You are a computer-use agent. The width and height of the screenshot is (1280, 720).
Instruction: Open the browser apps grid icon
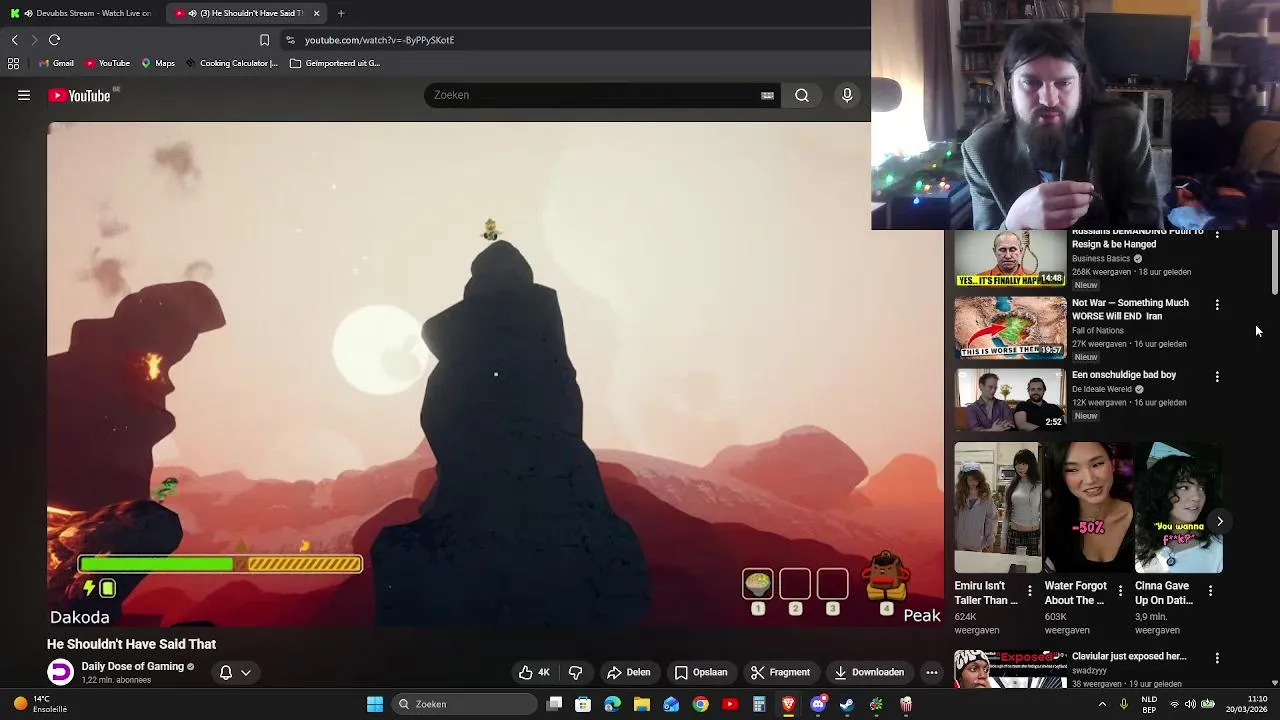point(14,63)
